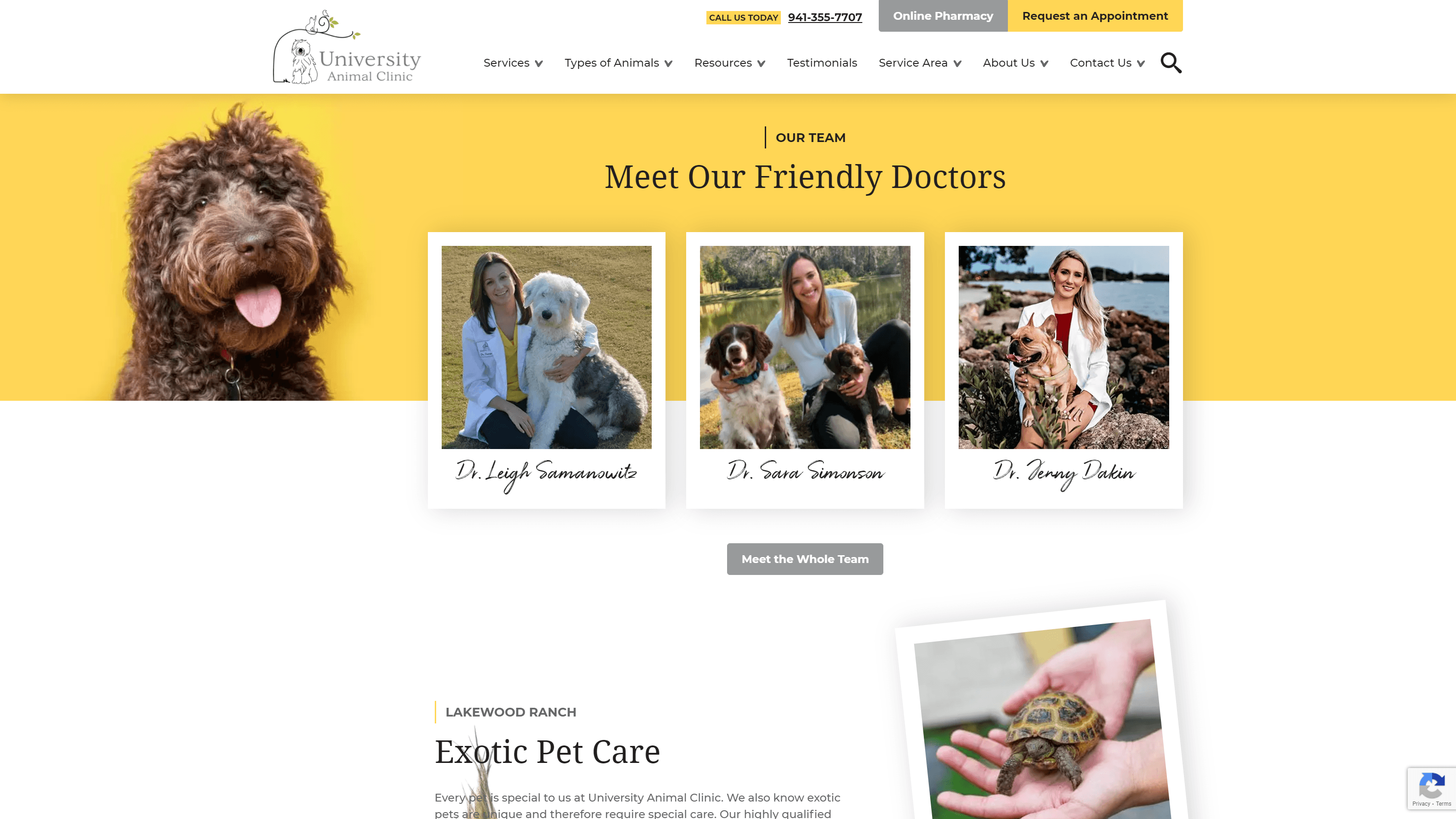Click the Meet the Whole Team button

[805, 559]
